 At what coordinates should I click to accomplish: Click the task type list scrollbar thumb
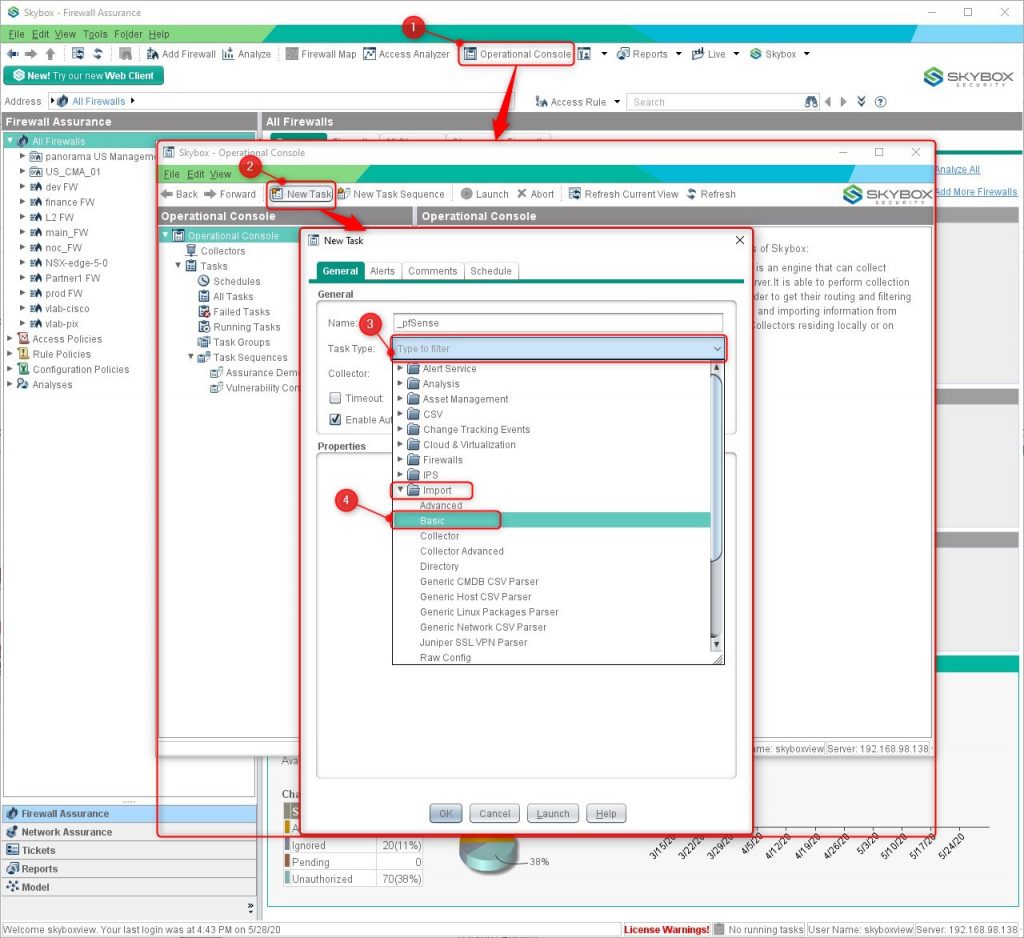point(716,467)
